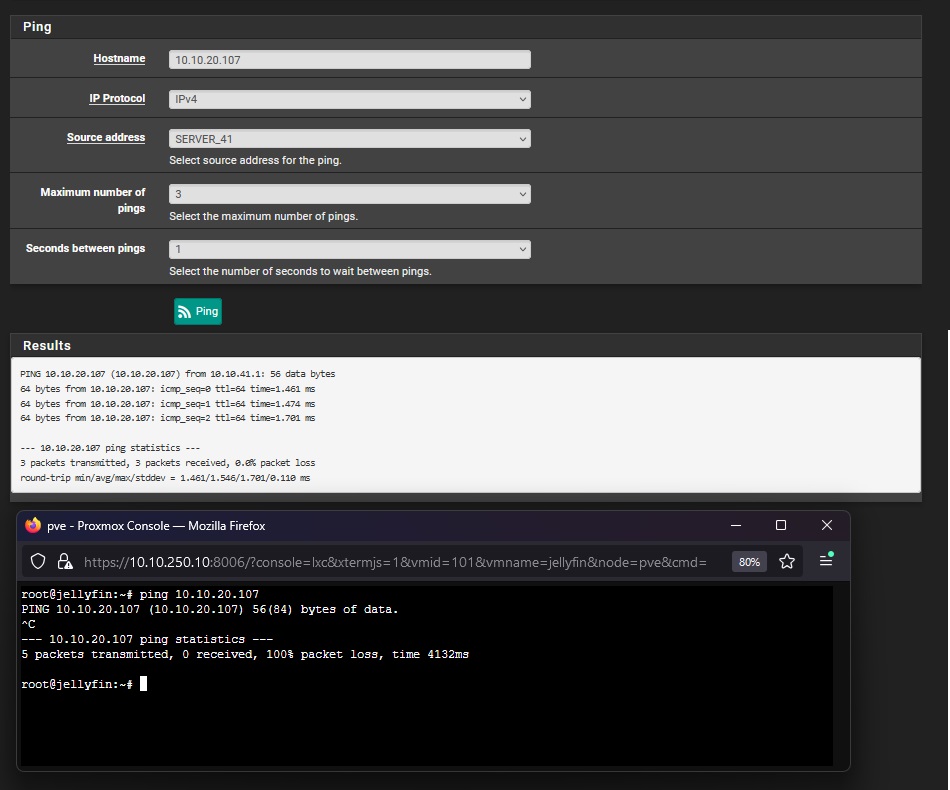Expand the IP Protocol dropdown
Image resolution: width=950 pixels, height=790 pixels.
click(x=349, y=99)
